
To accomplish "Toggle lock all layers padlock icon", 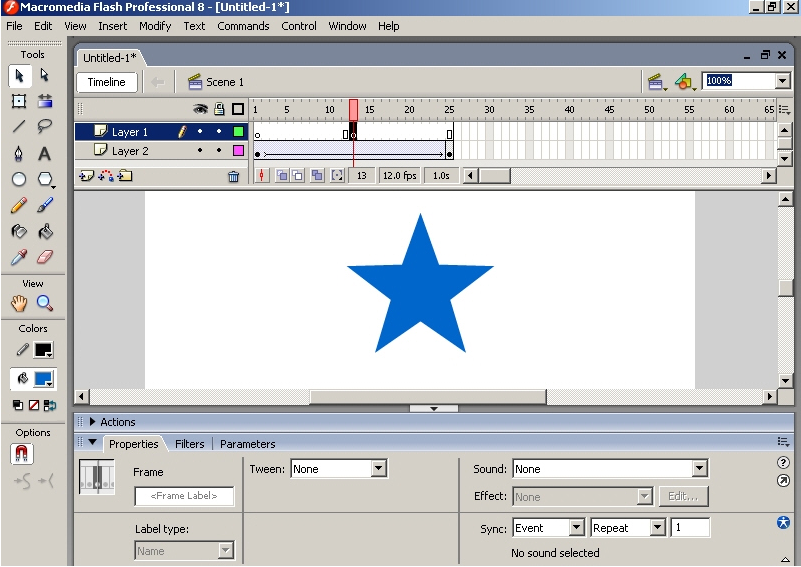I will point(219,109).
